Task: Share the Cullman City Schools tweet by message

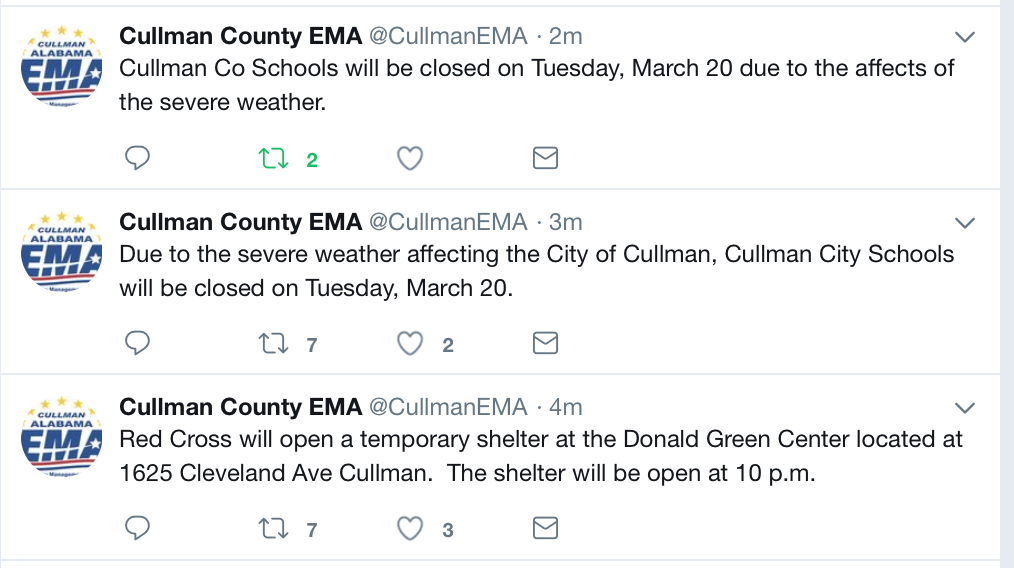Action: (545, 343)
